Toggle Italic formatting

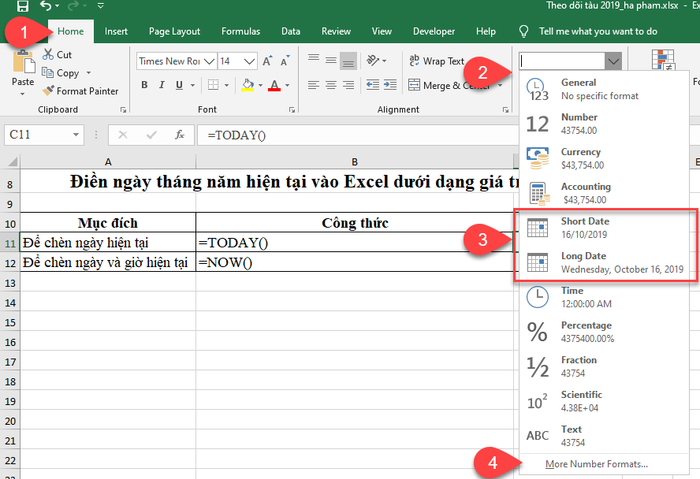pos(162,85)
